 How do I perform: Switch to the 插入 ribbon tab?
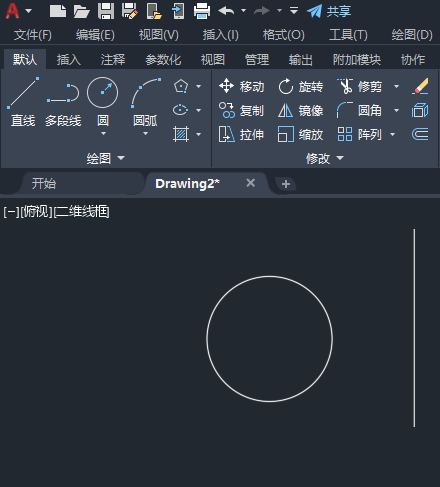coord(69,60)
